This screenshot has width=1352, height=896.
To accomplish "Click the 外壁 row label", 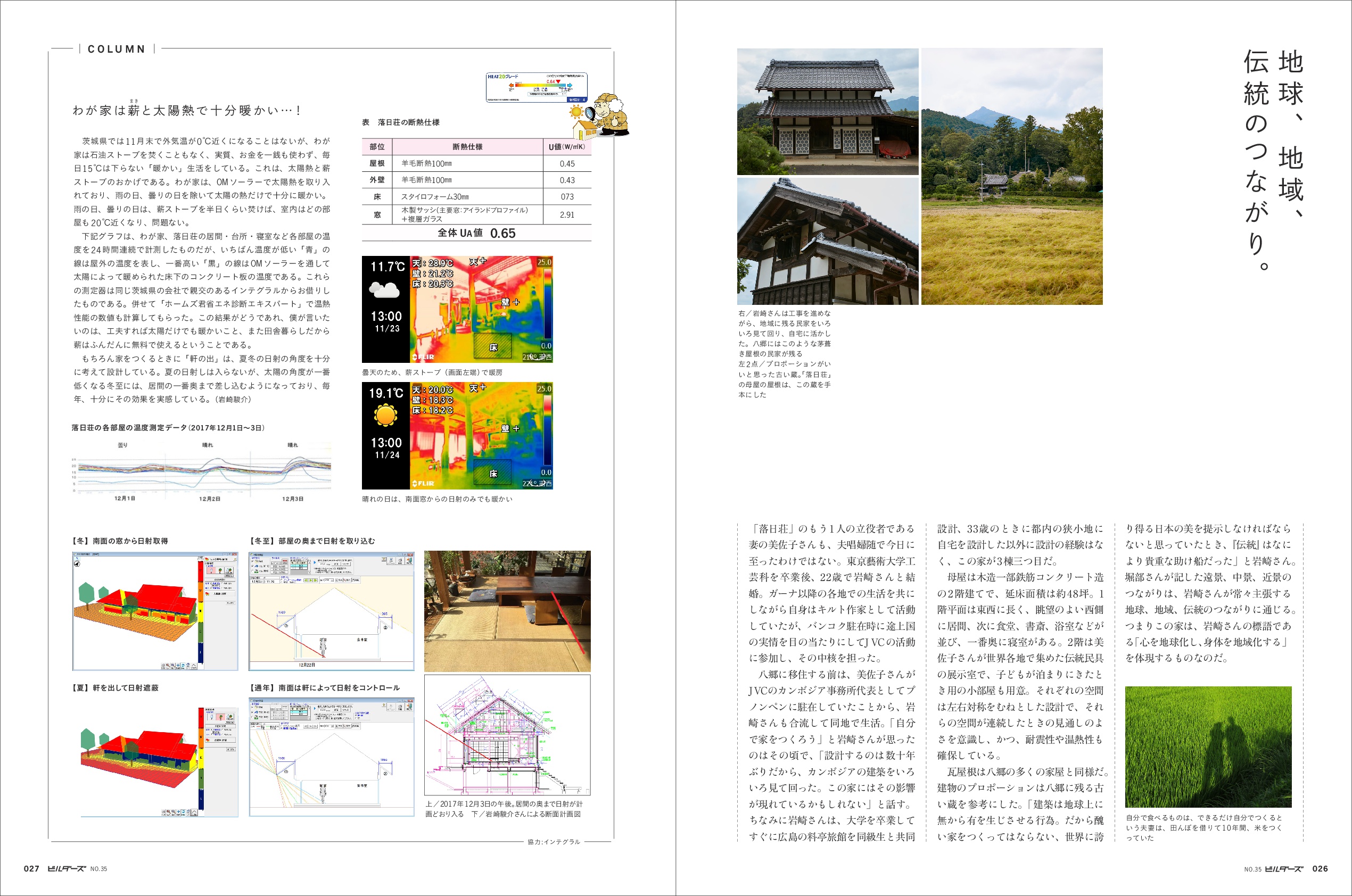I will [377, 180].
